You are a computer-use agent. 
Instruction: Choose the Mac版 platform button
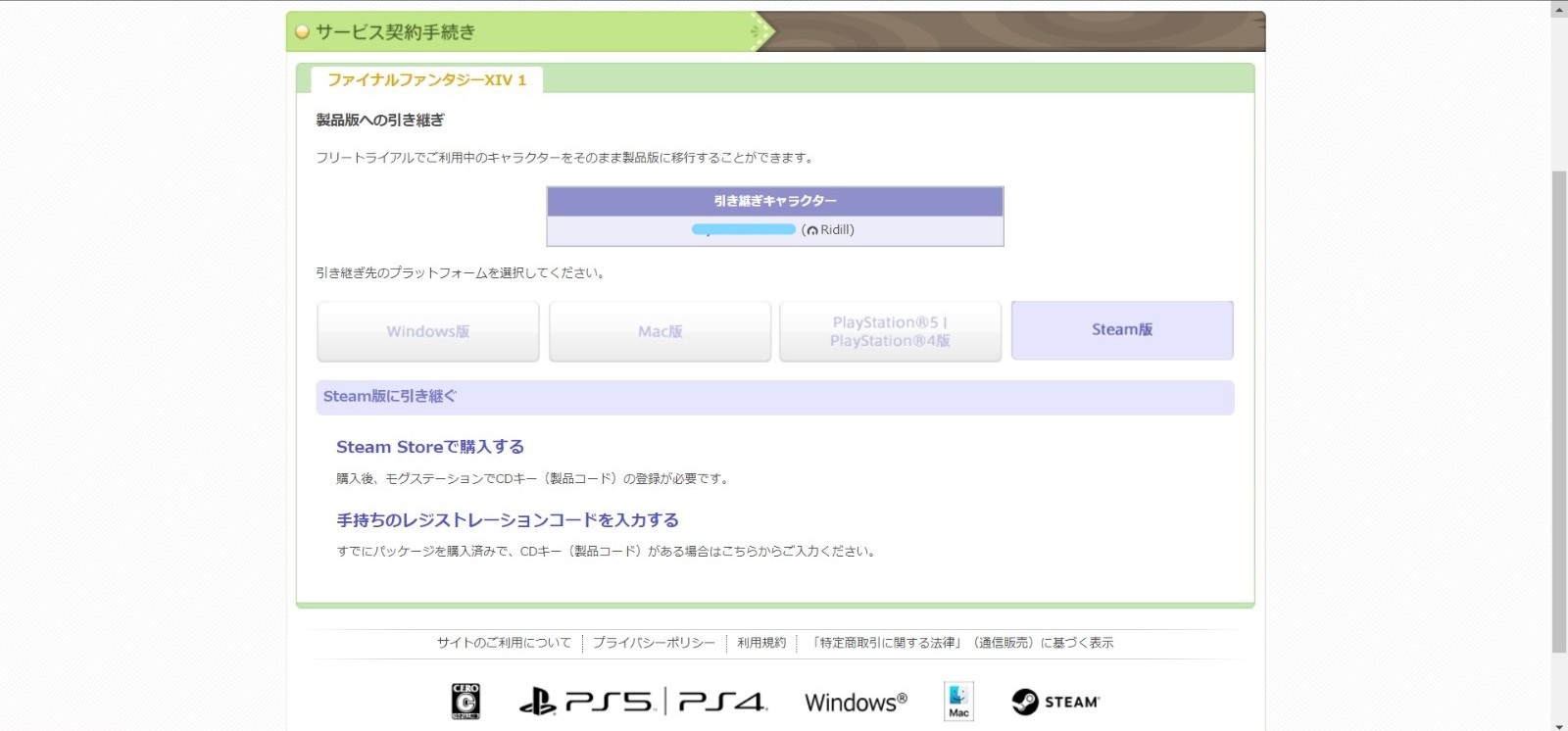tap(660, 331)
